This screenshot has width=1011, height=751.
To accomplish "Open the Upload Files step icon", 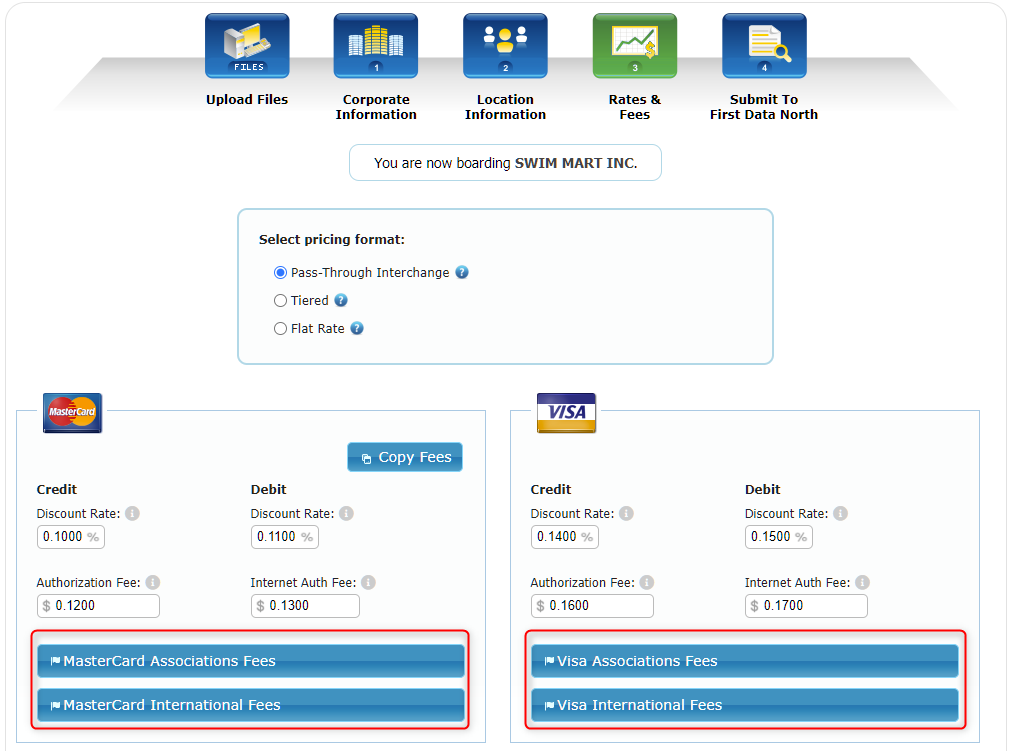I will pyautogui.click(x=247, y=46).
